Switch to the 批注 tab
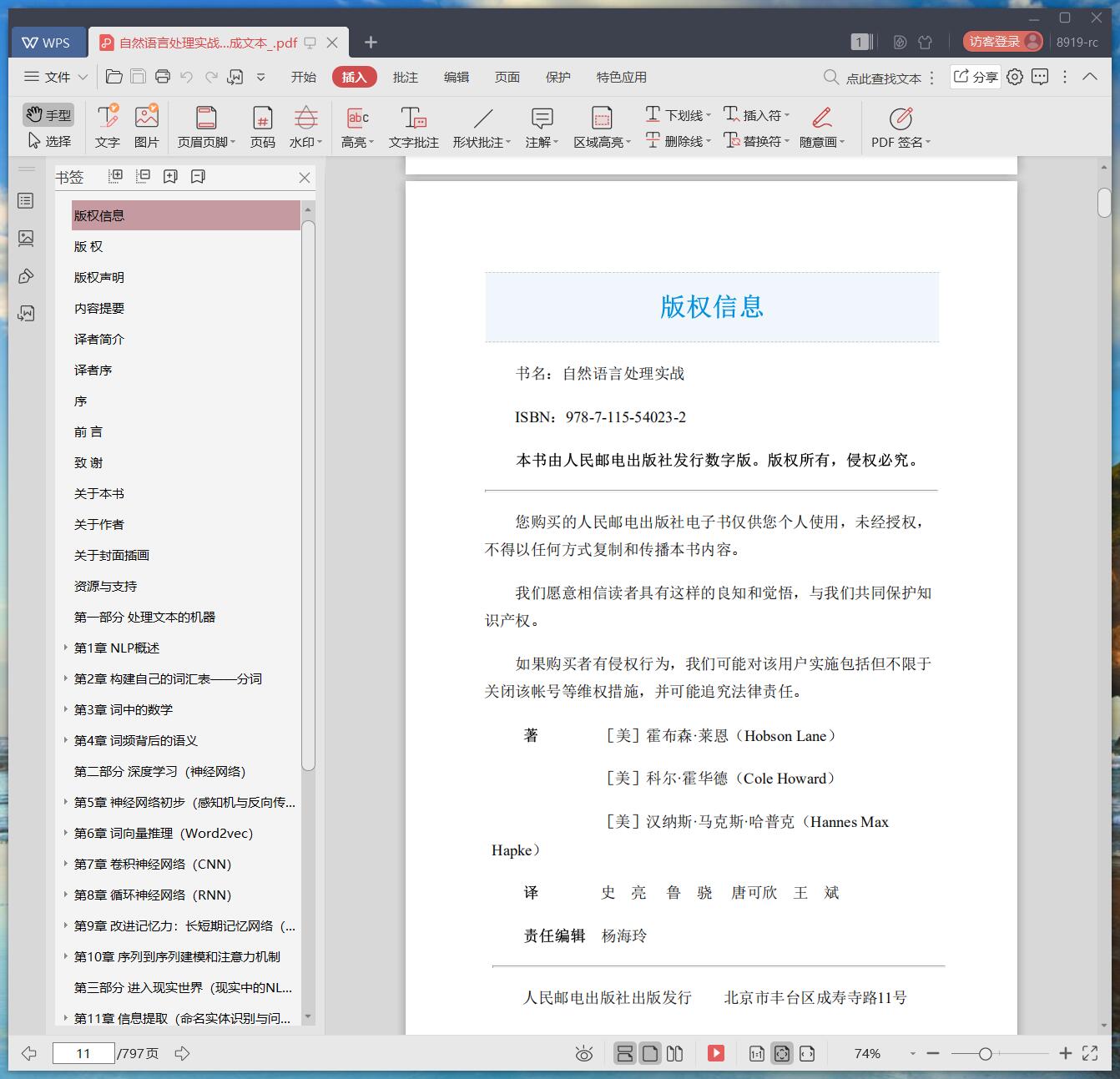This screenshot has height=1079, width=1120. coord(406,77)
